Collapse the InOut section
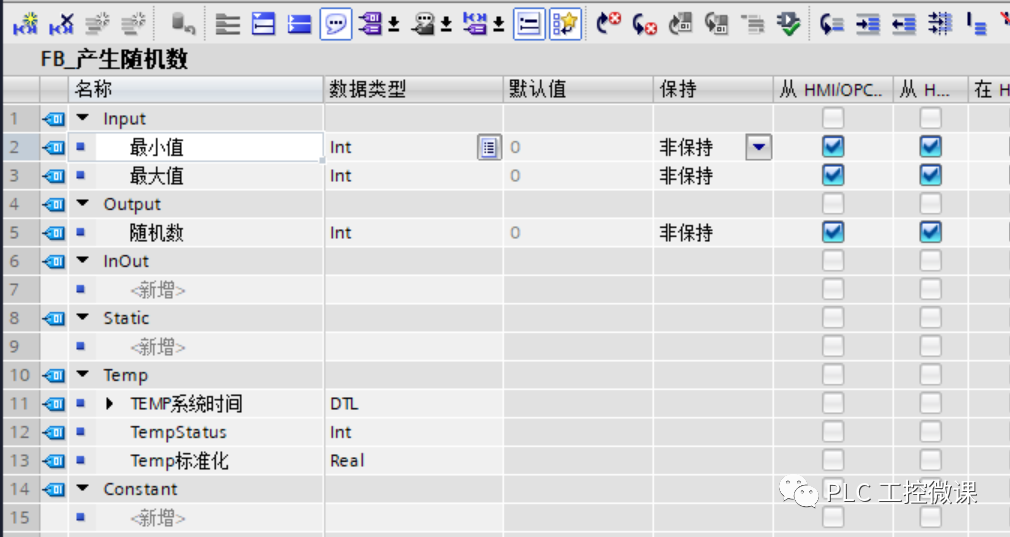 click(82, 261)
